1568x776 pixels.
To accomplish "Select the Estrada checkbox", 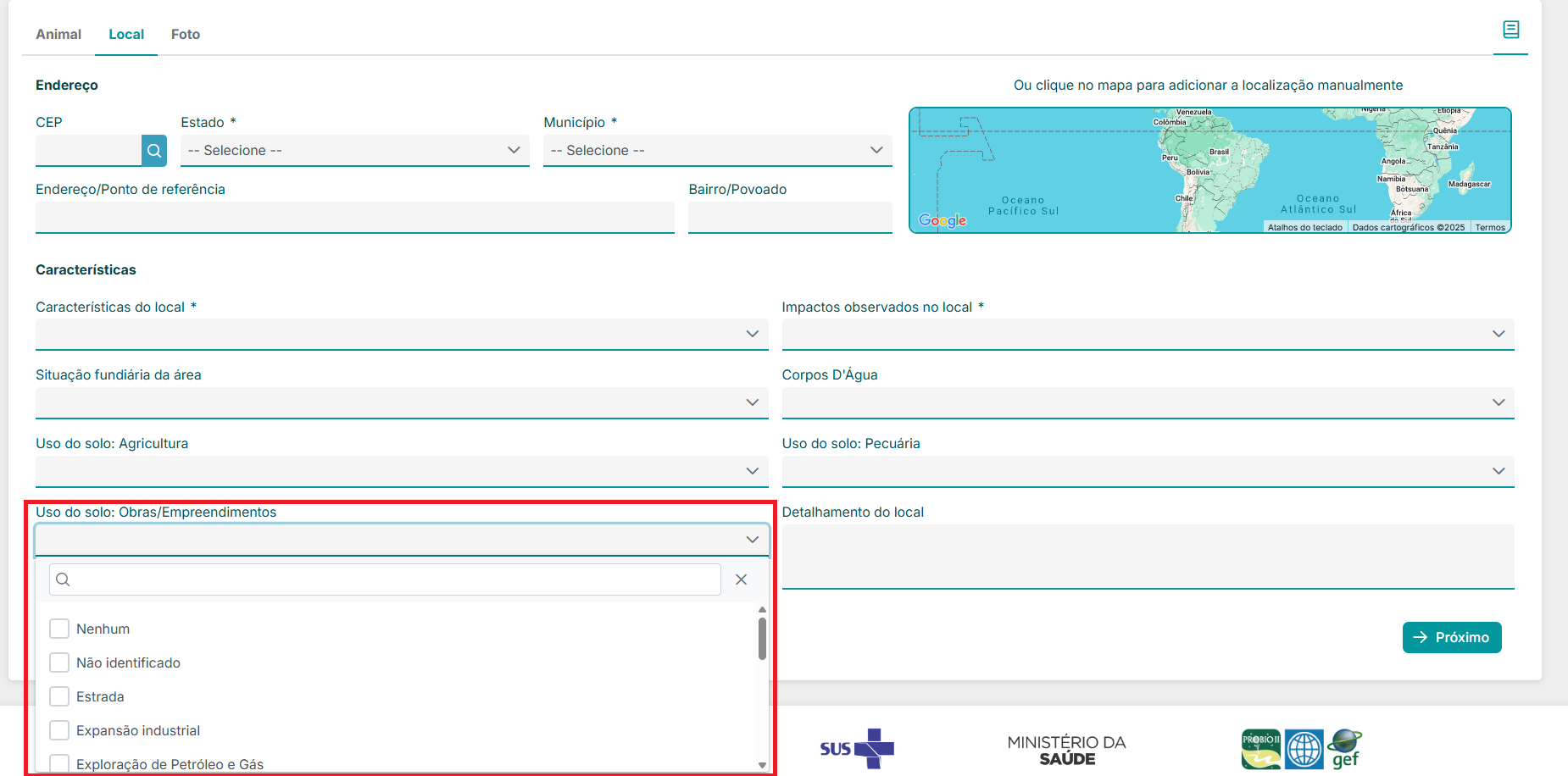I will point(59,696).
